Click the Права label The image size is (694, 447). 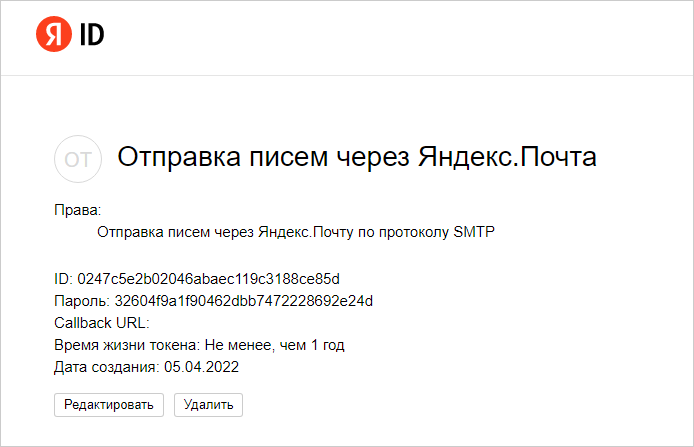coord(78,210)
